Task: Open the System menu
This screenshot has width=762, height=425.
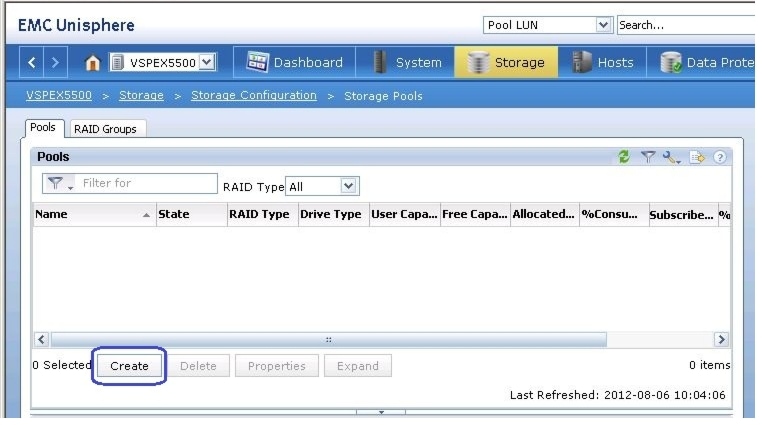Action: click(x=405, y=62)
